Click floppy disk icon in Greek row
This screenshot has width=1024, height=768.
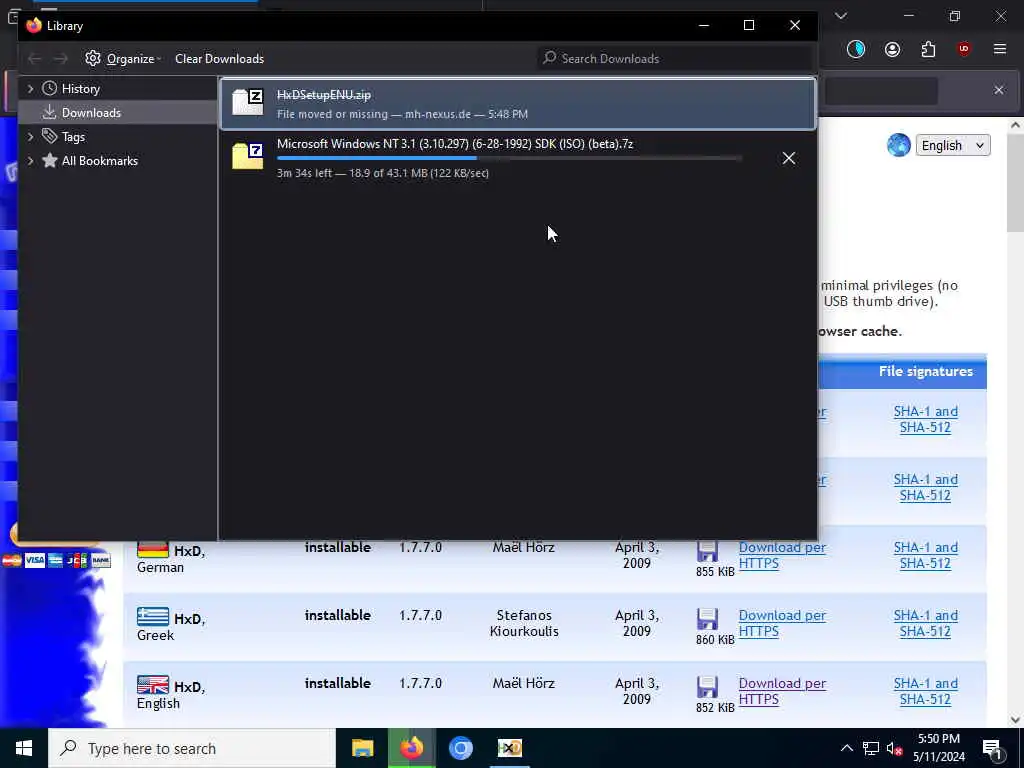pos(707,619)
